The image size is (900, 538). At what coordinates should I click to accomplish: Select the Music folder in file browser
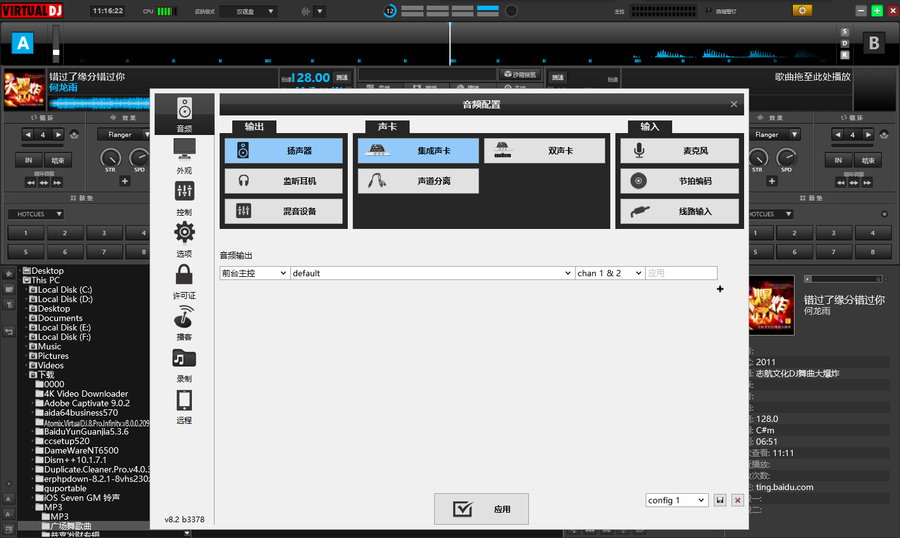[50, 347]
